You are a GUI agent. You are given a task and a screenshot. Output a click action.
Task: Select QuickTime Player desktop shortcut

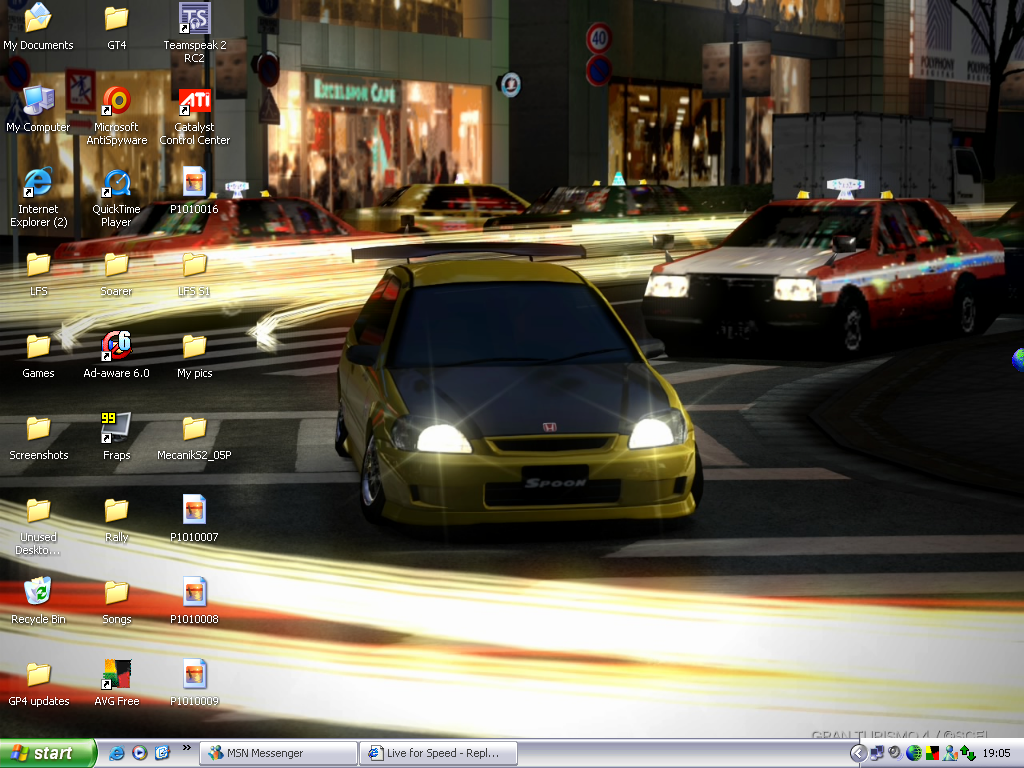(x=116, y=197)
